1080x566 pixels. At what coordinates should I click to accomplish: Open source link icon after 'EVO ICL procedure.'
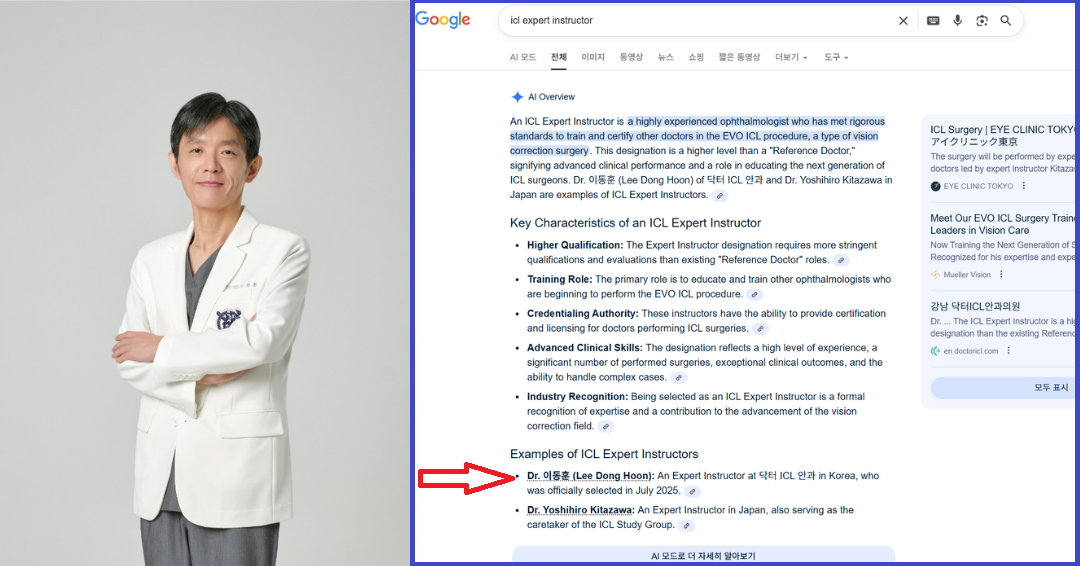(755, 295)
